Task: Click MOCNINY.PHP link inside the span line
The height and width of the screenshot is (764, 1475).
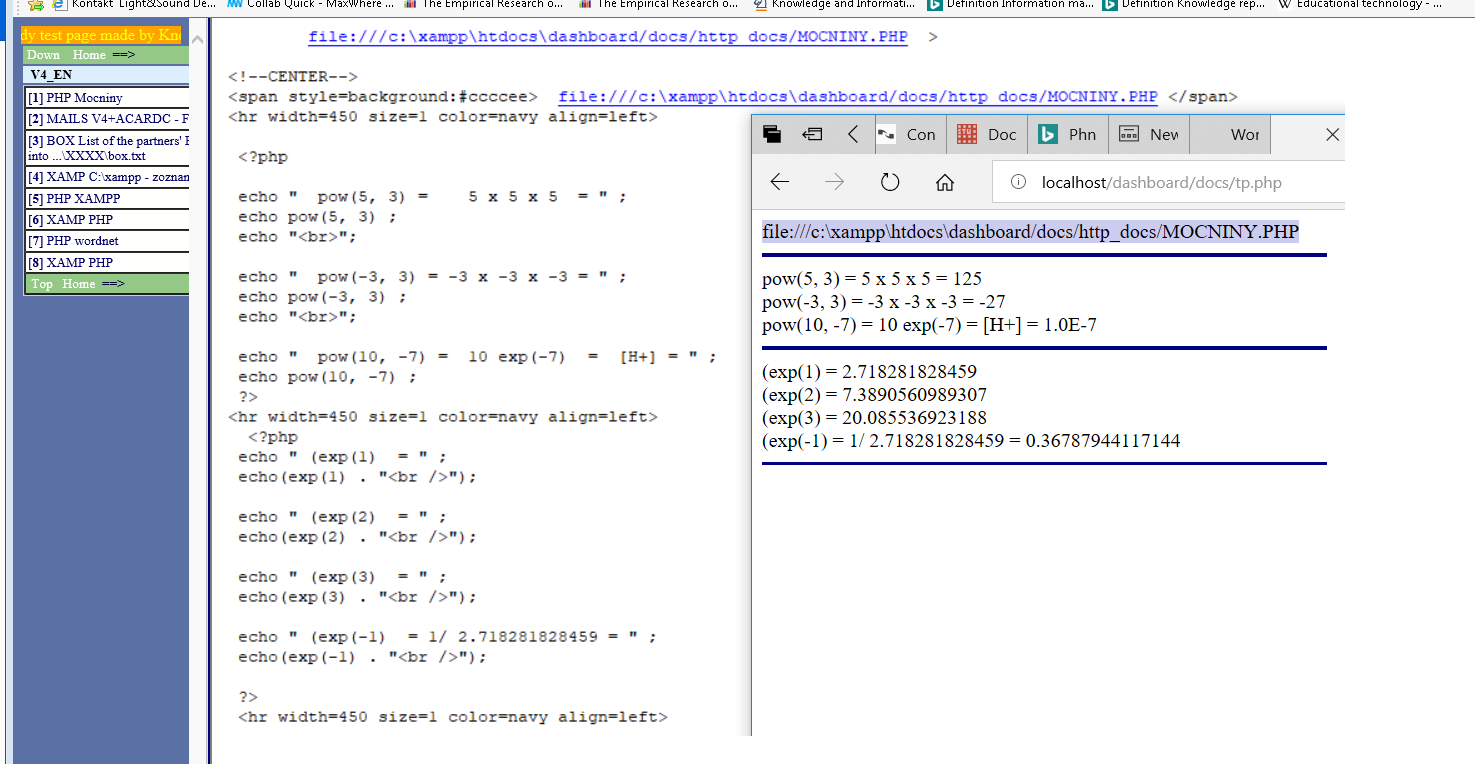Action: 857,97
